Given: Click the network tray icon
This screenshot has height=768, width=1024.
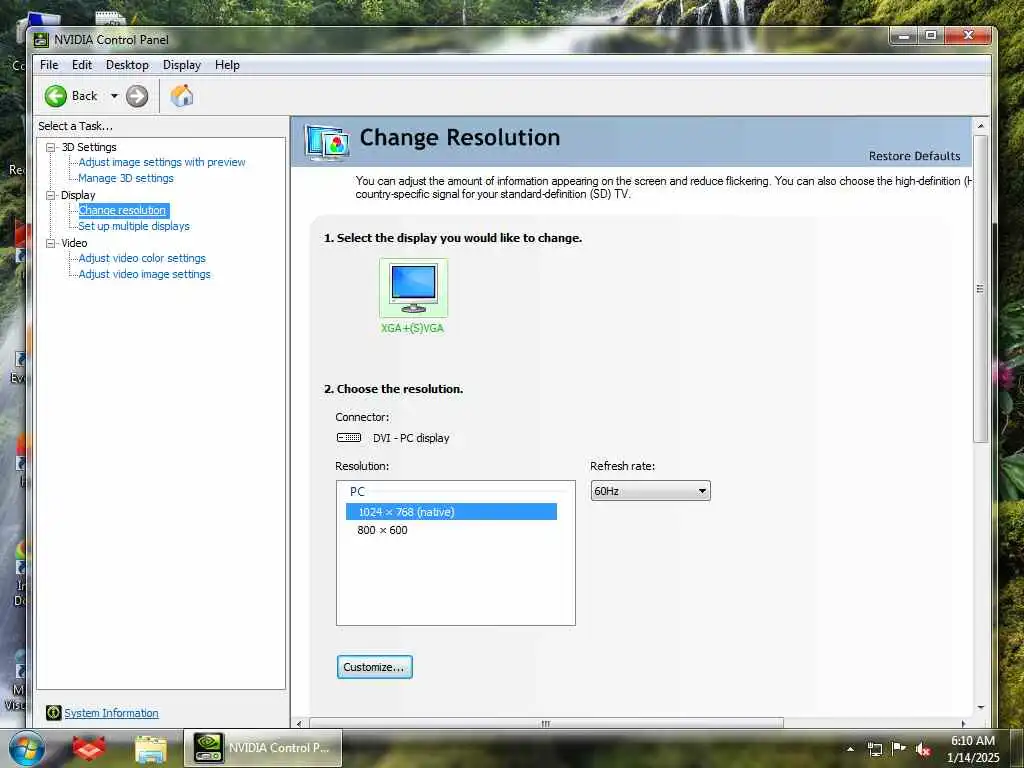Looking at the screenshot, I should (874, 749).
